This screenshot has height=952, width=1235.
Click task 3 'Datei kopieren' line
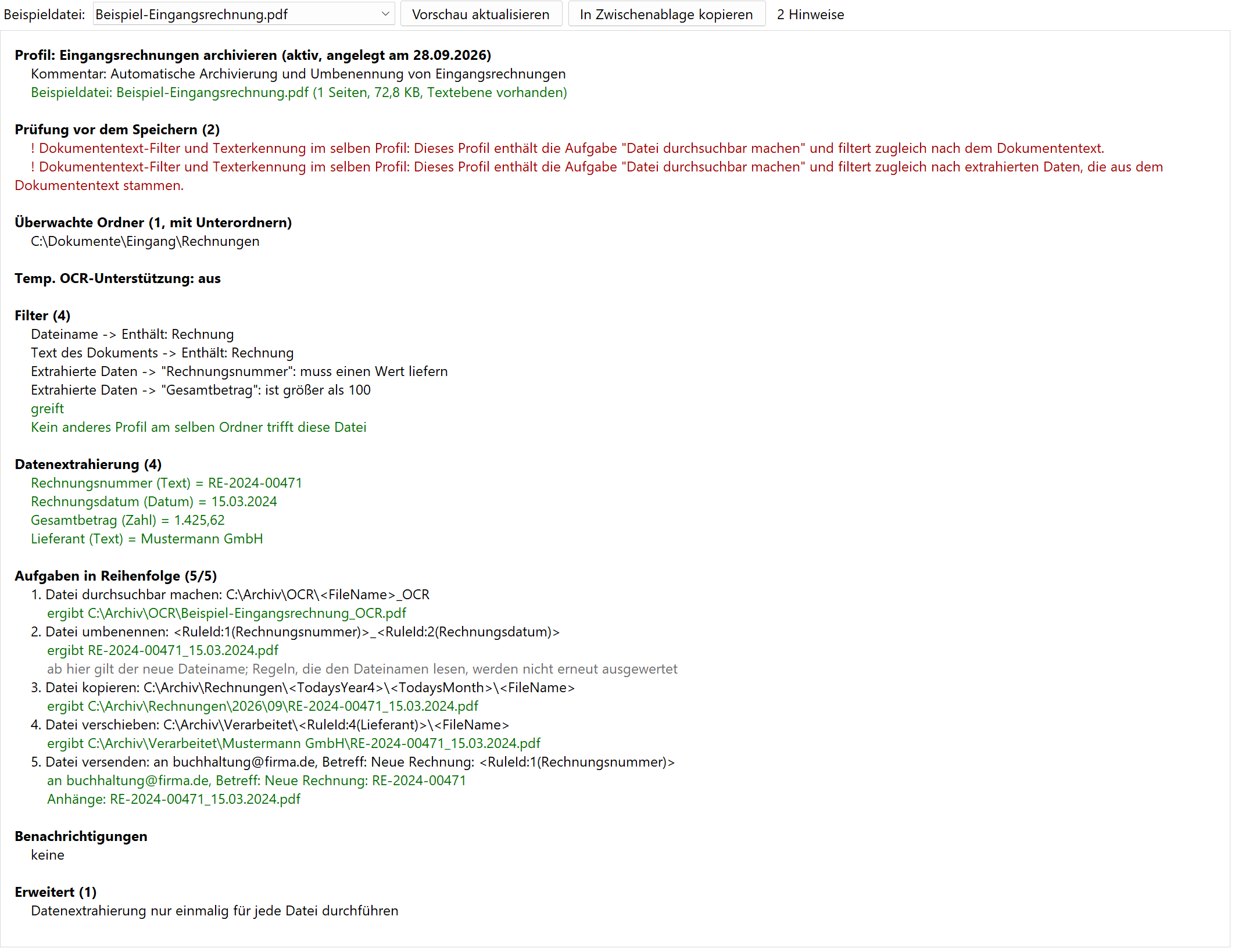tap(303, 688)
